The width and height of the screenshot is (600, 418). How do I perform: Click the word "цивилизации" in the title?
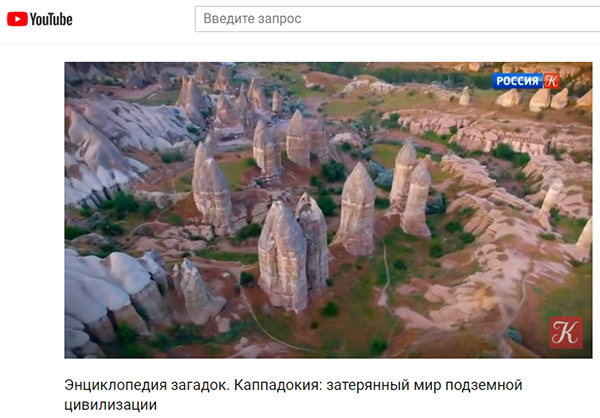coord(111,405)
